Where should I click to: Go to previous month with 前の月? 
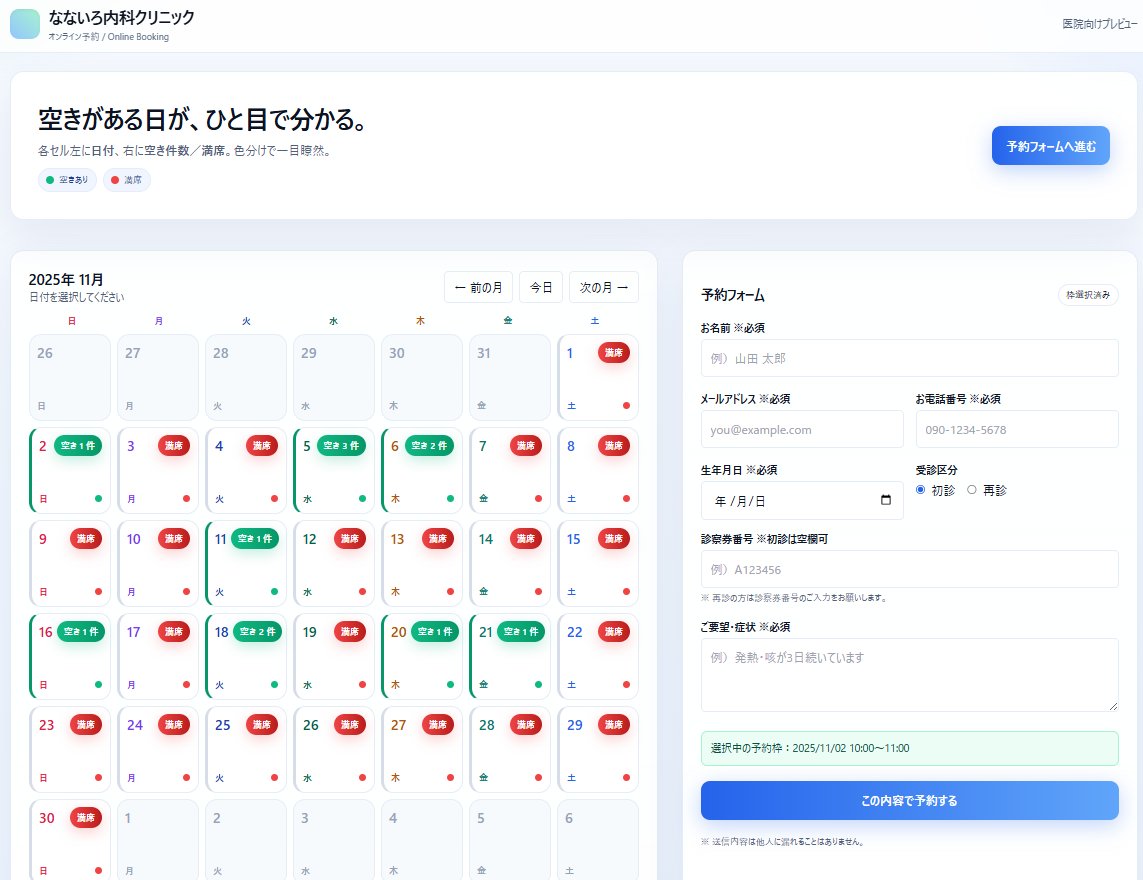(478, 287)
